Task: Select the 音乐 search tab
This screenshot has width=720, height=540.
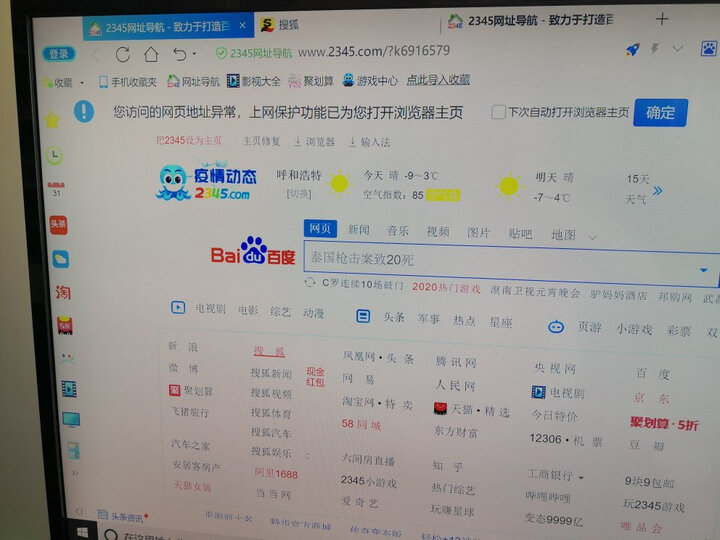Action: tap(398, 231)
